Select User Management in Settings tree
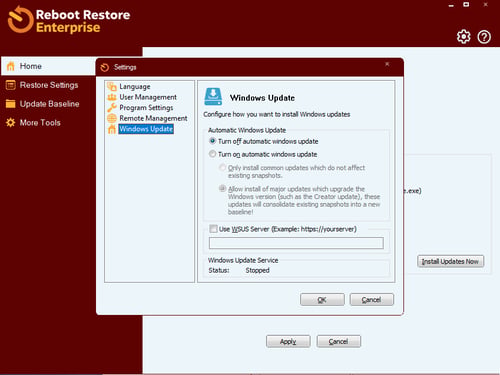The image size is (500, 375). (148, 97)
